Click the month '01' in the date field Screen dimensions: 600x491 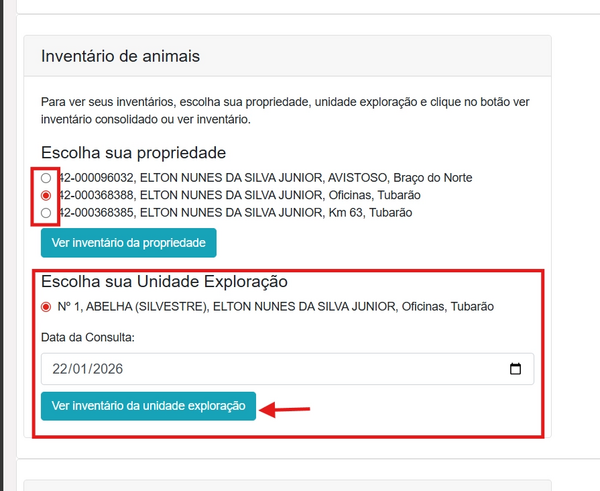tap(82, 369)
